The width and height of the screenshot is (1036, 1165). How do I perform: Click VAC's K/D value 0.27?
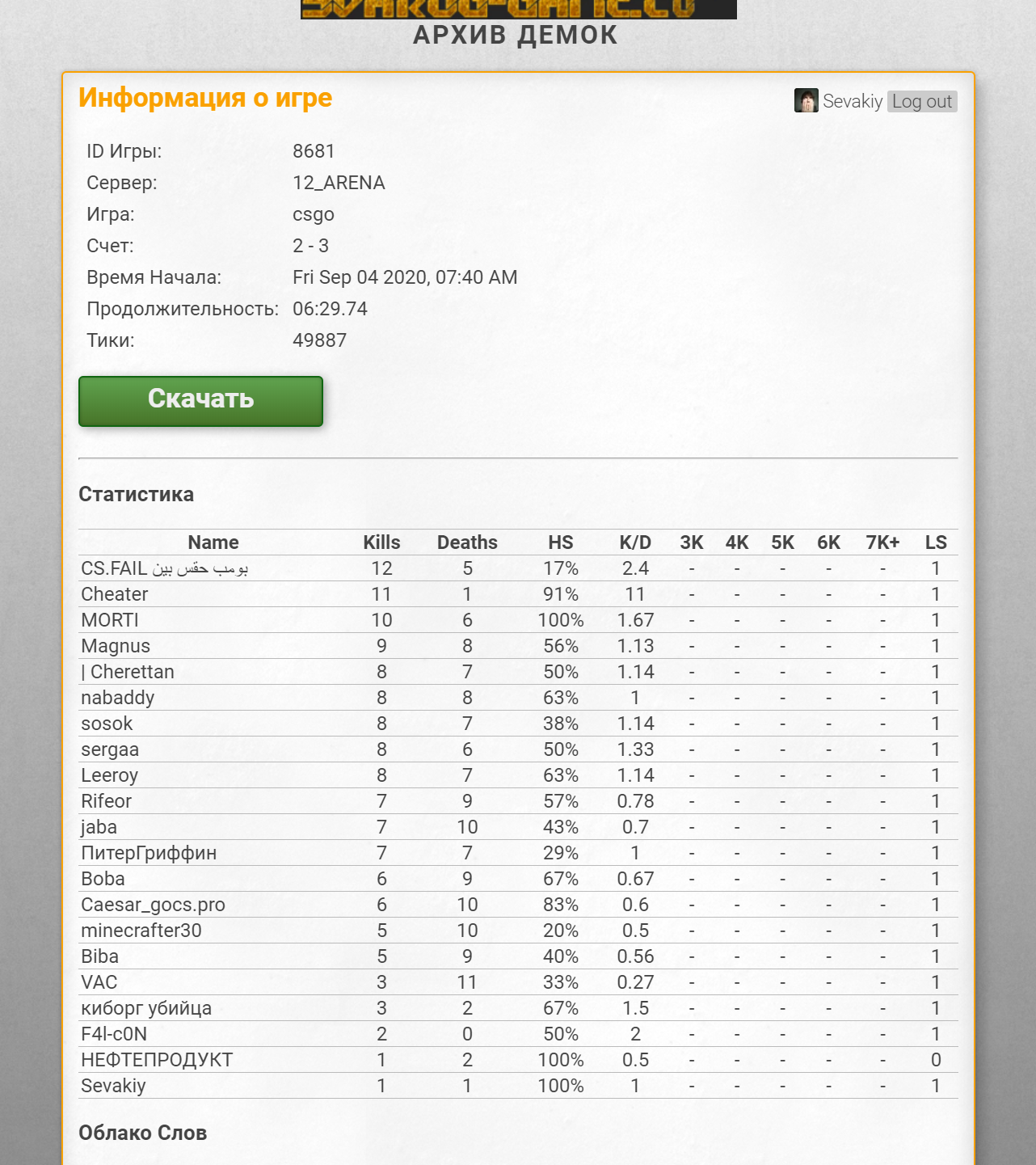[x=635, y=982]
